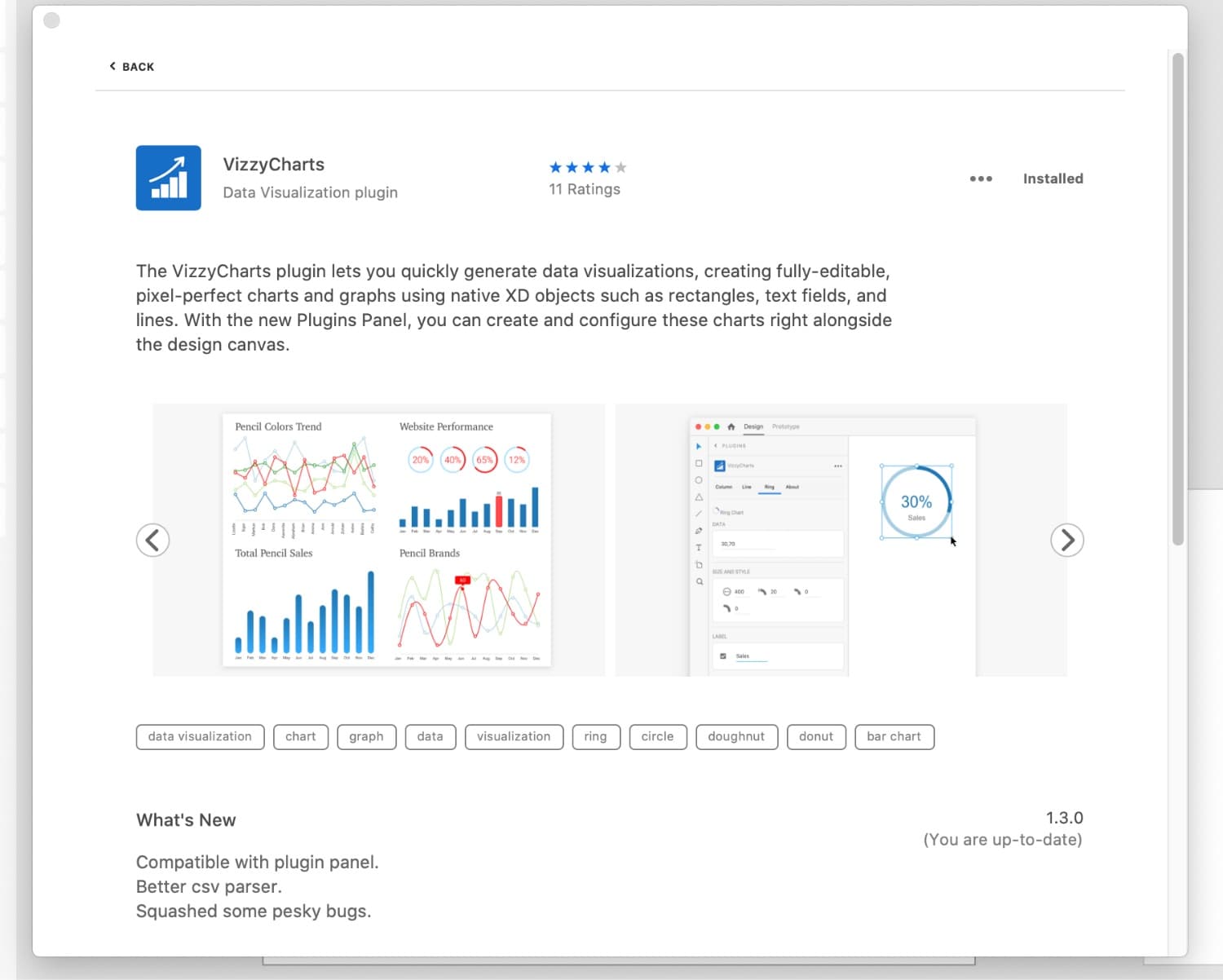Click the 'bar chart' tag

pos(894,736)
